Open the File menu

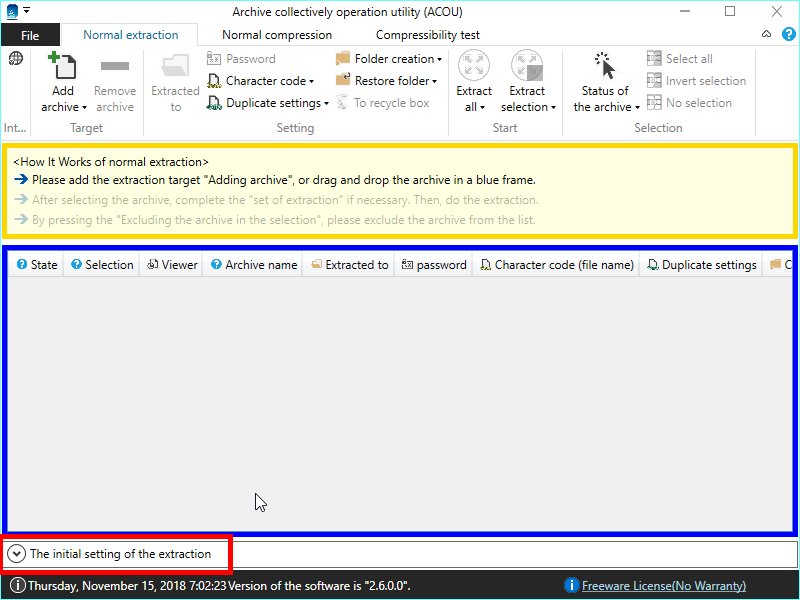point(30,35)
